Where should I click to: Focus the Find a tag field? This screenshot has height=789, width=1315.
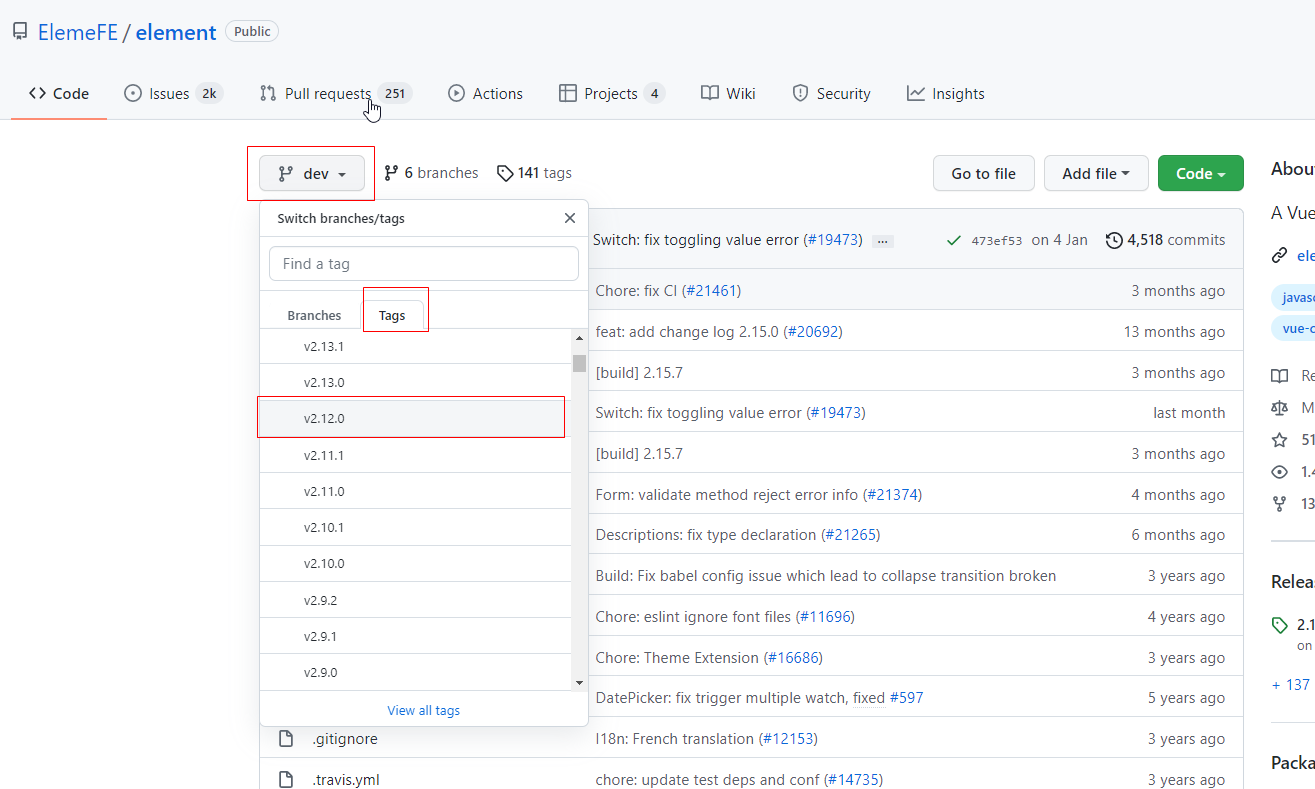[424, 264]
